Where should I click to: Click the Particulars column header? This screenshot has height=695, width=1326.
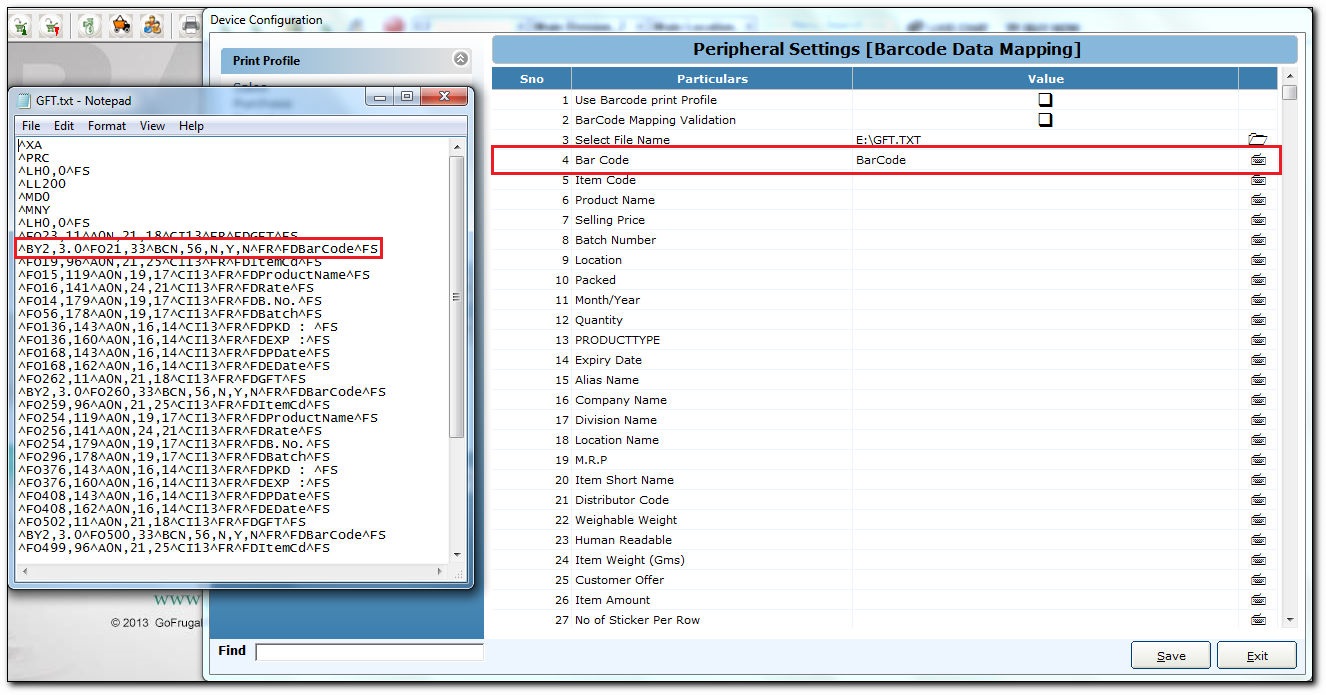click(712, 78)
